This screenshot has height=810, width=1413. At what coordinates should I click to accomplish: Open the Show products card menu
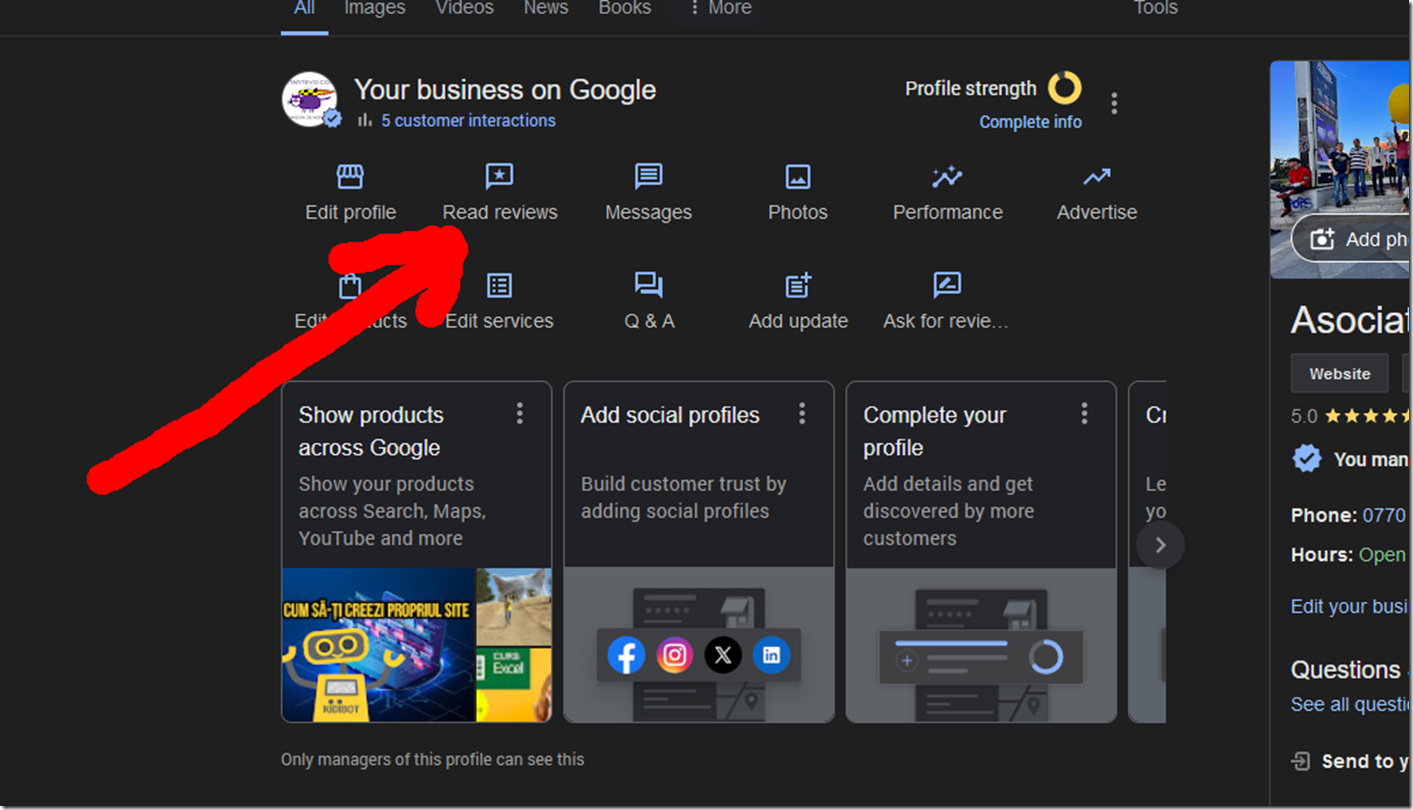519,412
